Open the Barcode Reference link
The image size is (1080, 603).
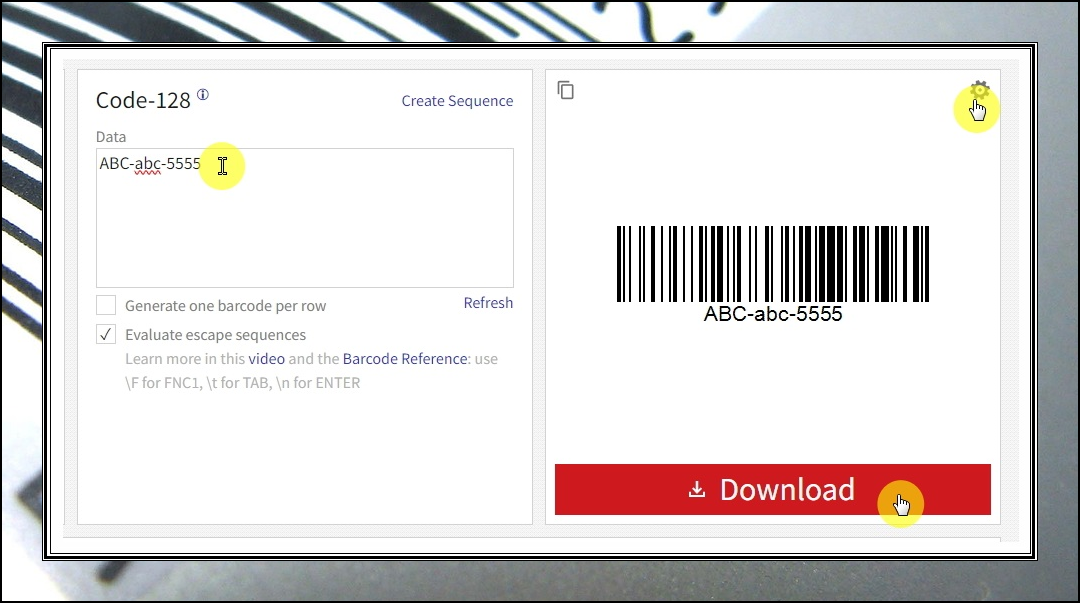(x=405, y=358)
